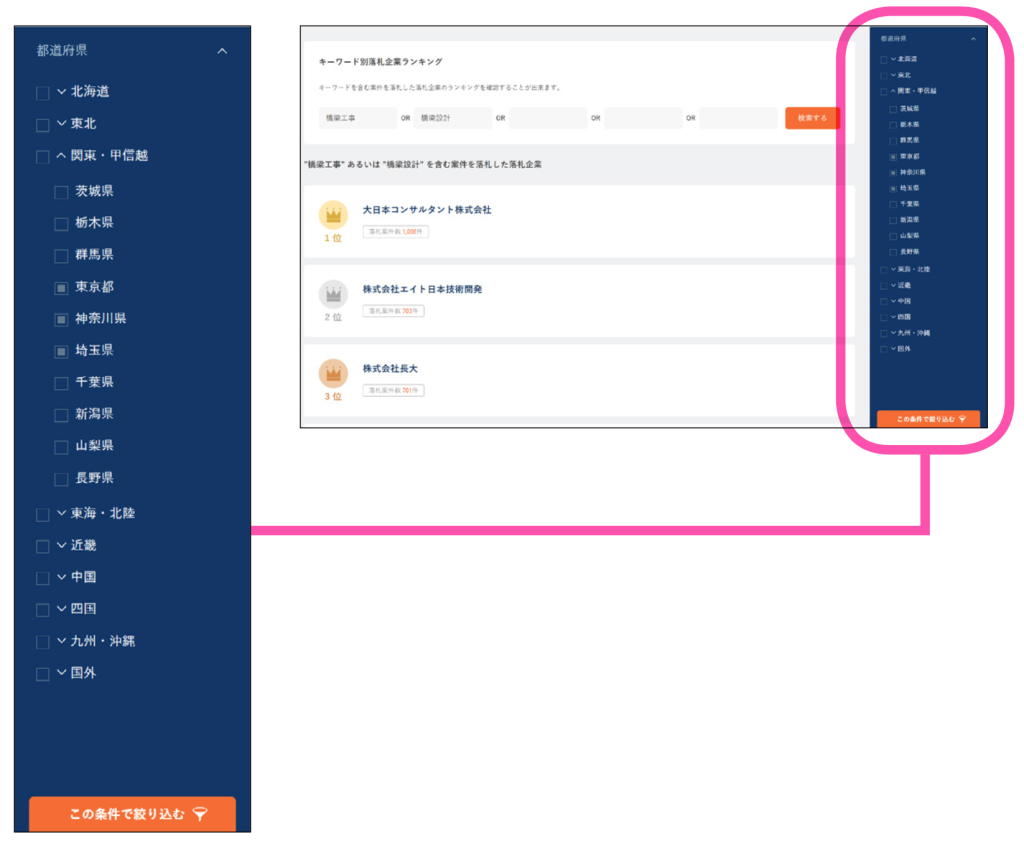Screen dimensions: 1024x844
Task: Check the 中国 checkbox in large sidebar
Action: 42,579
